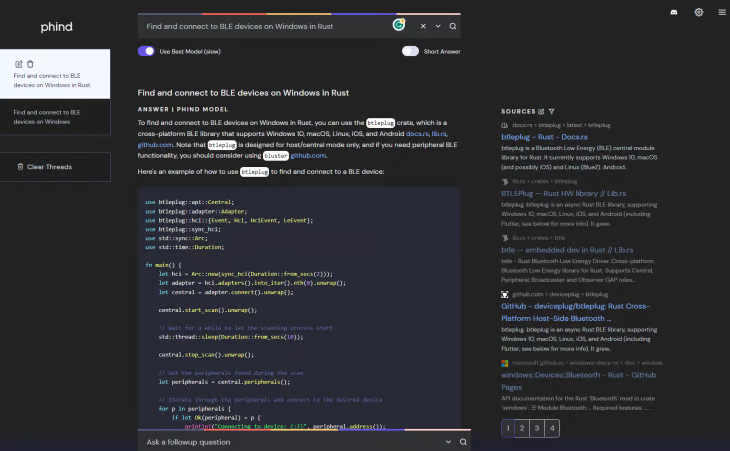This screenshot has width=730, height=451.
Task: Clear the search query with the X icon
Action: [423, 27]
